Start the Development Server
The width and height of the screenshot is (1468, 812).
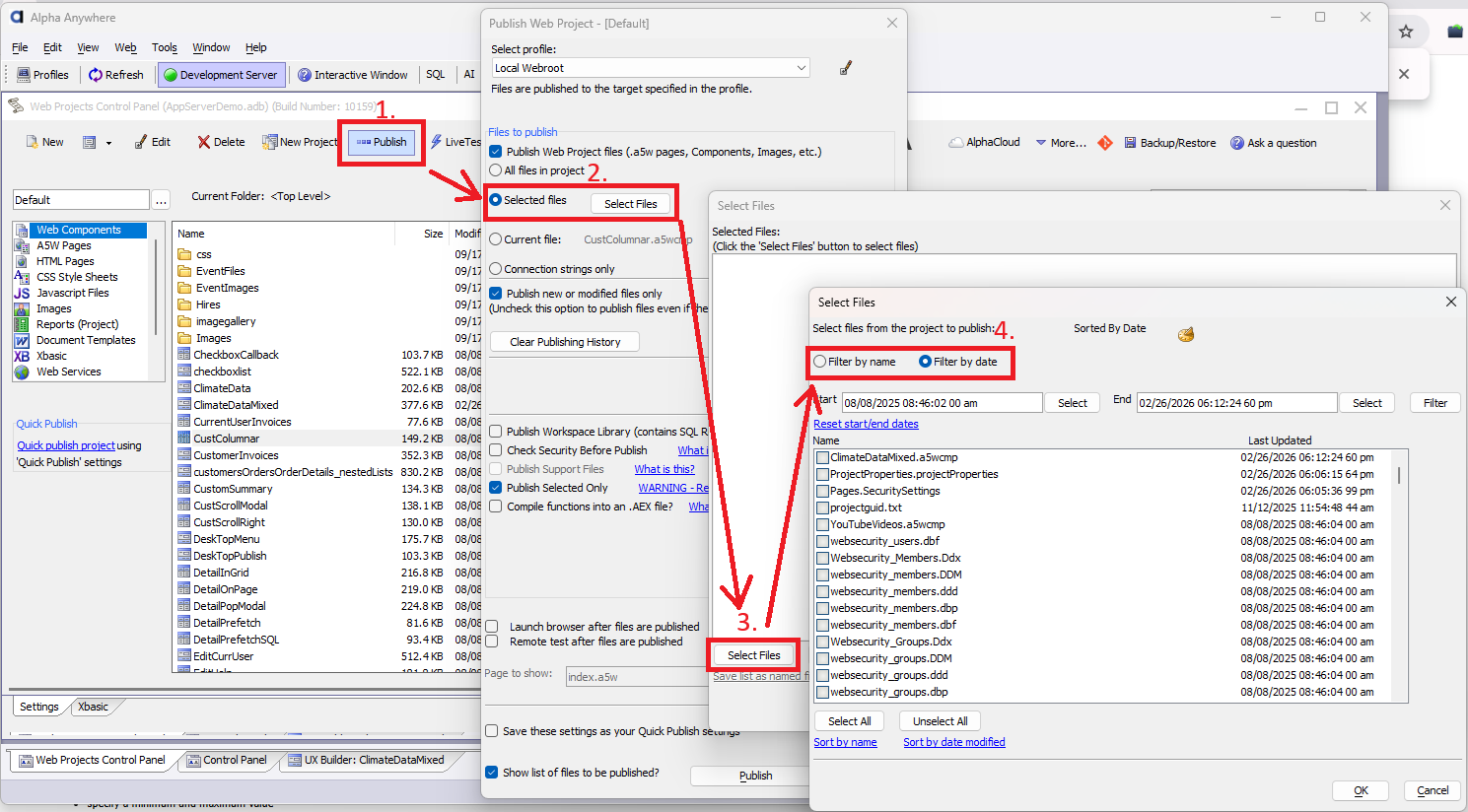coord(222,75)
